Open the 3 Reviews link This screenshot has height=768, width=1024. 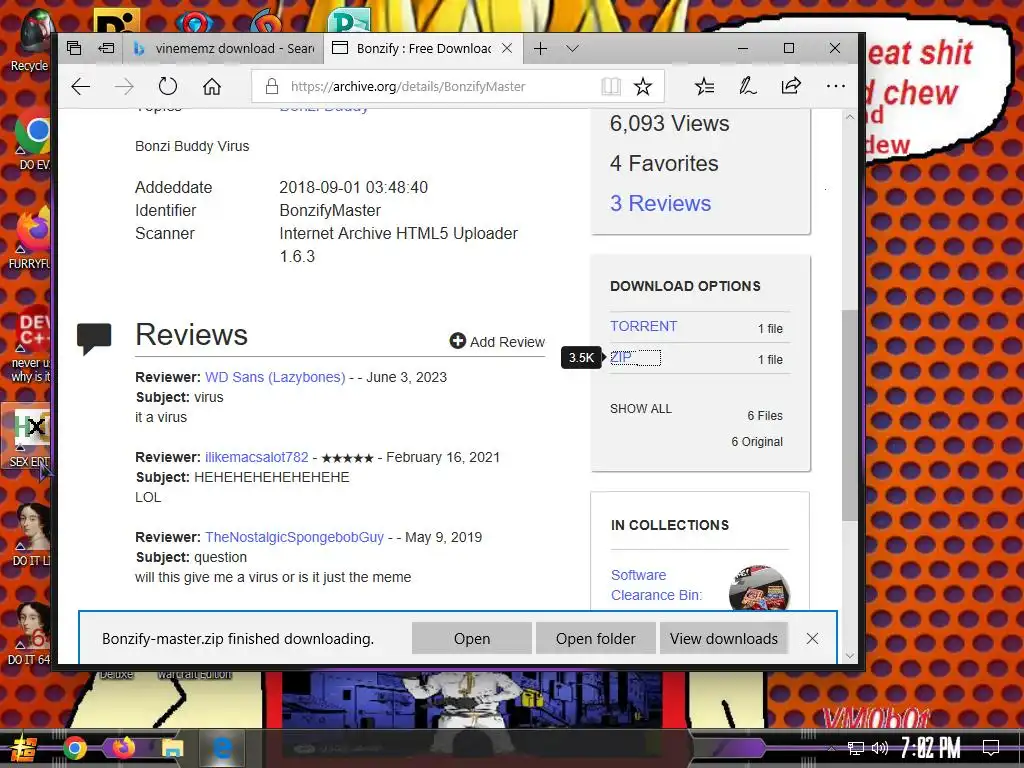pyautogui.click(x=660, y=203)
